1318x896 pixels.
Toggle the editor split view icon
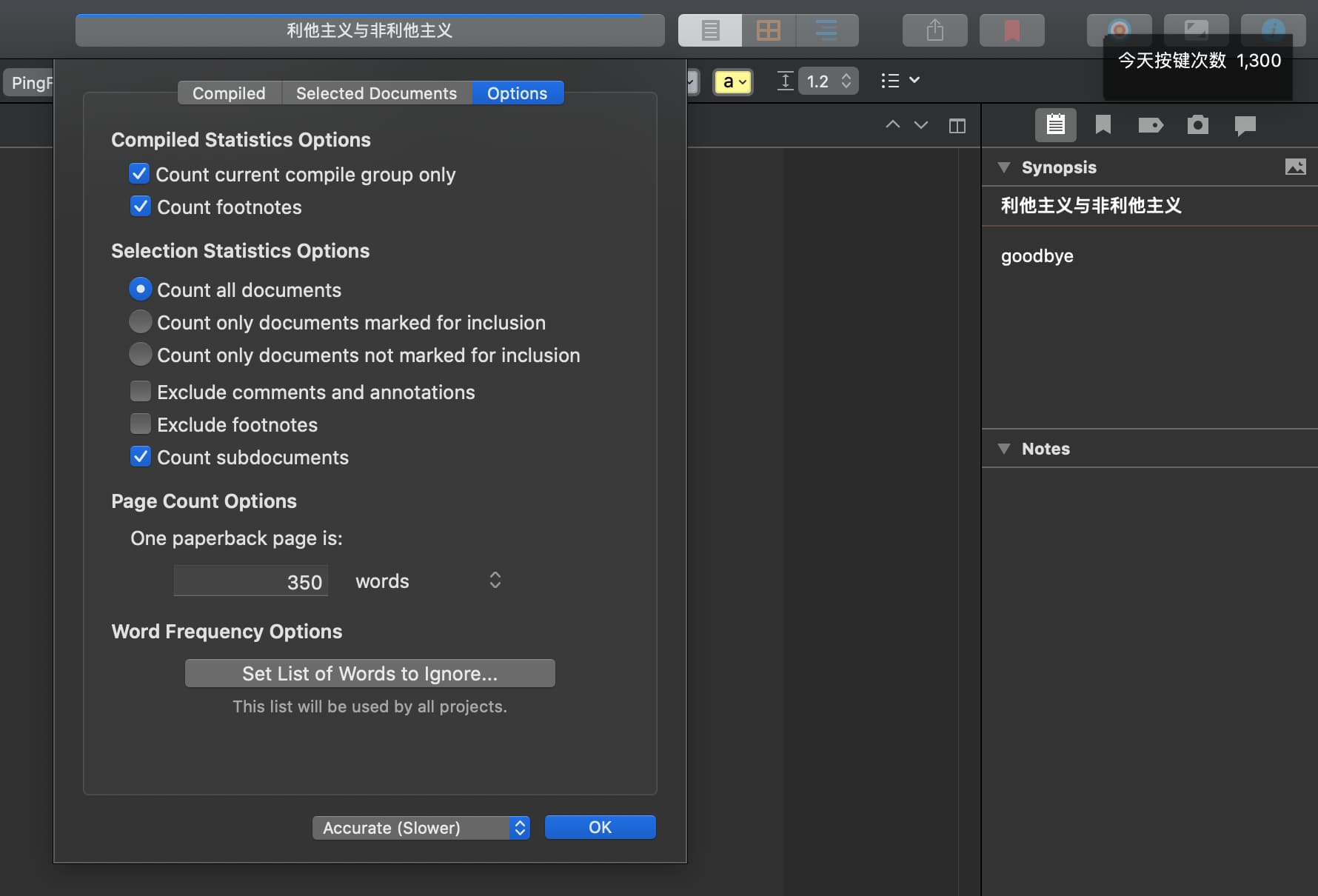957,126
